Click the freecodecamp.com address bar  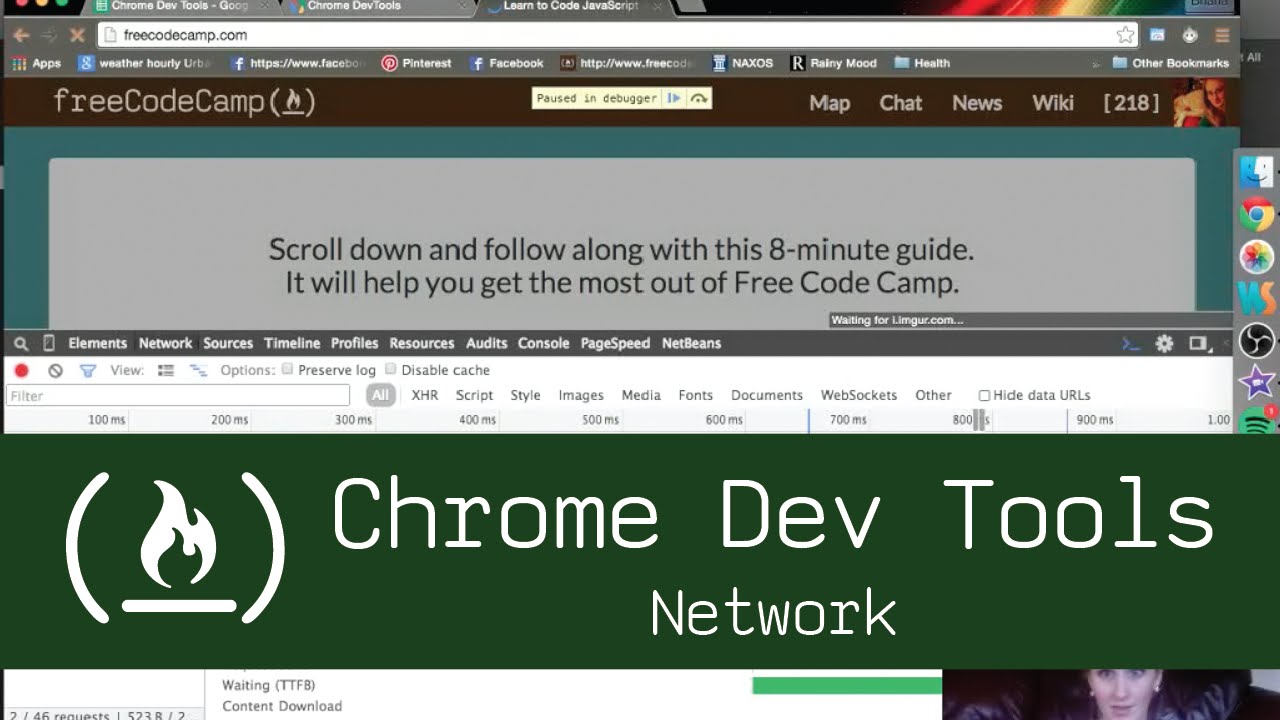618,35
